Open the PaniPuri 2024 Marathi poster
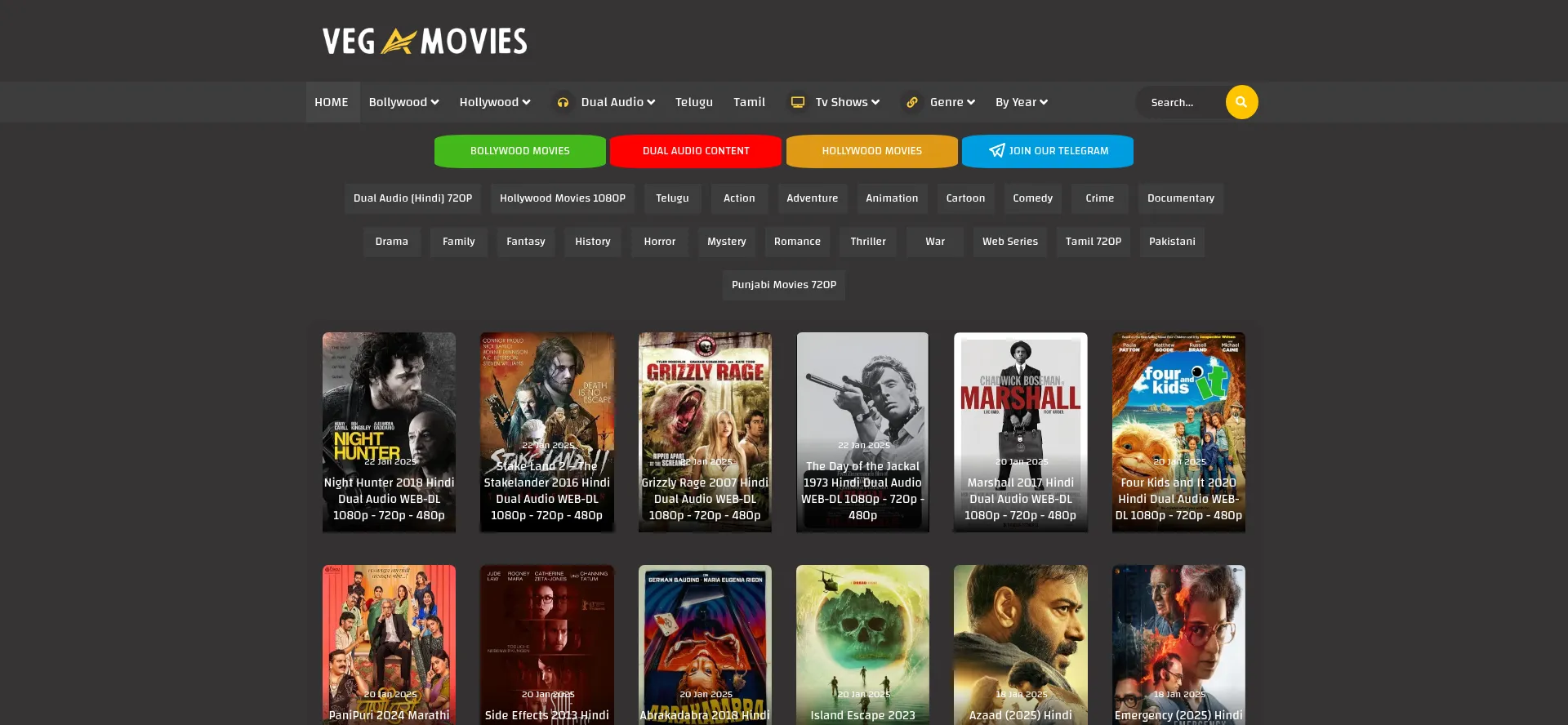Screen dimensions: 1568x725 click(x=389, y=645)
